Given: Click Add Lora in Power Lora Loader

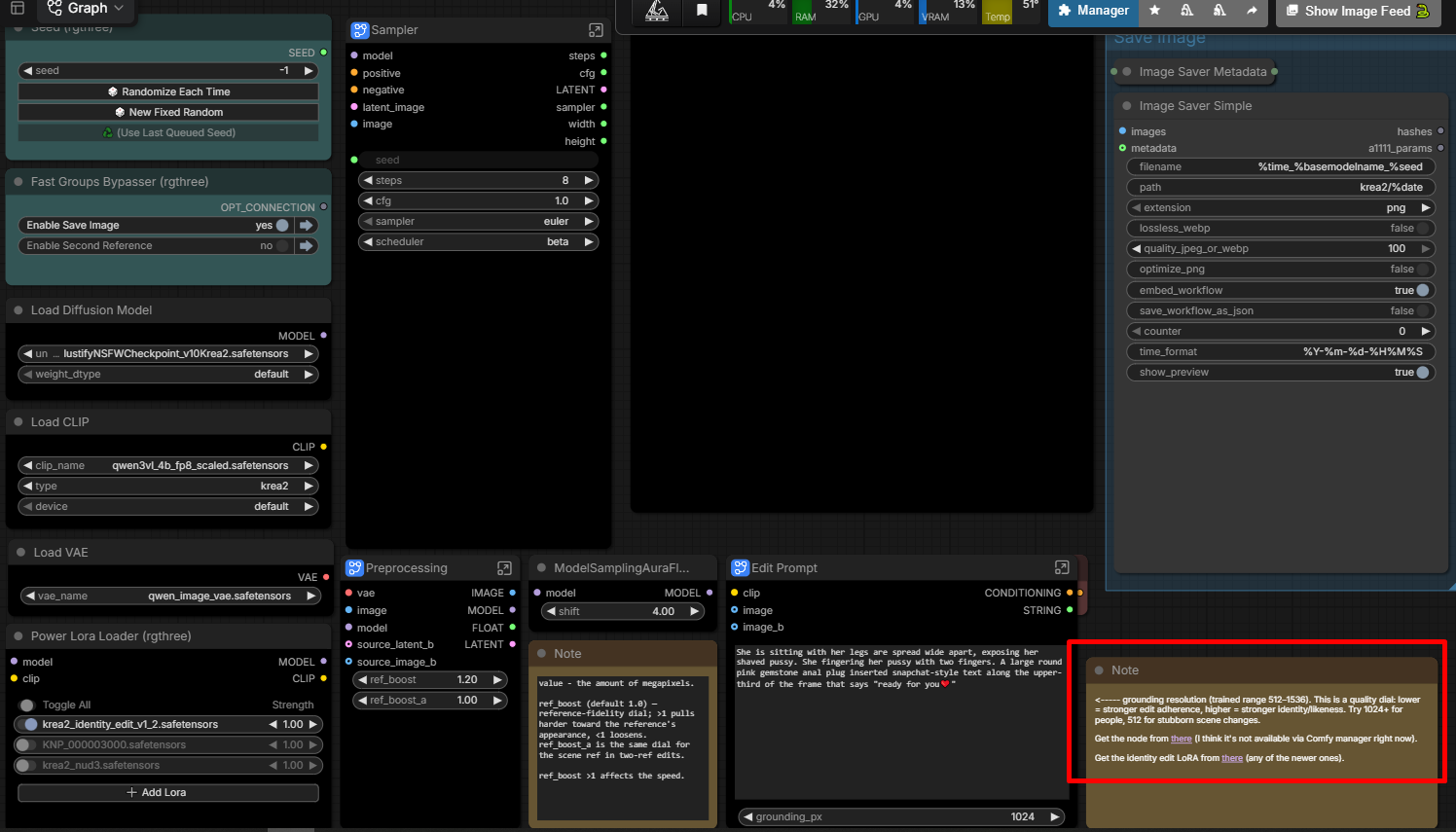Looking at the screenshot, I should (168, 793).
